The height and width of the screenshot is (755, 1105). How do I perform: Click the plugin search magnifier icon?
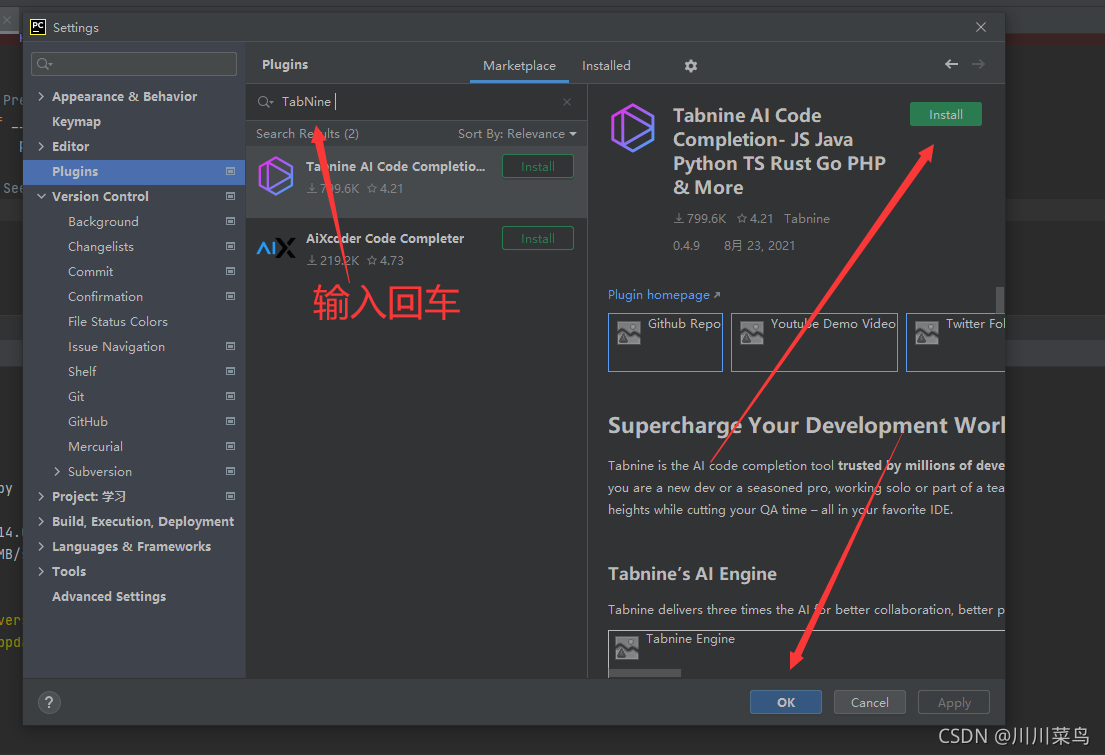click(x=265, y=102)
